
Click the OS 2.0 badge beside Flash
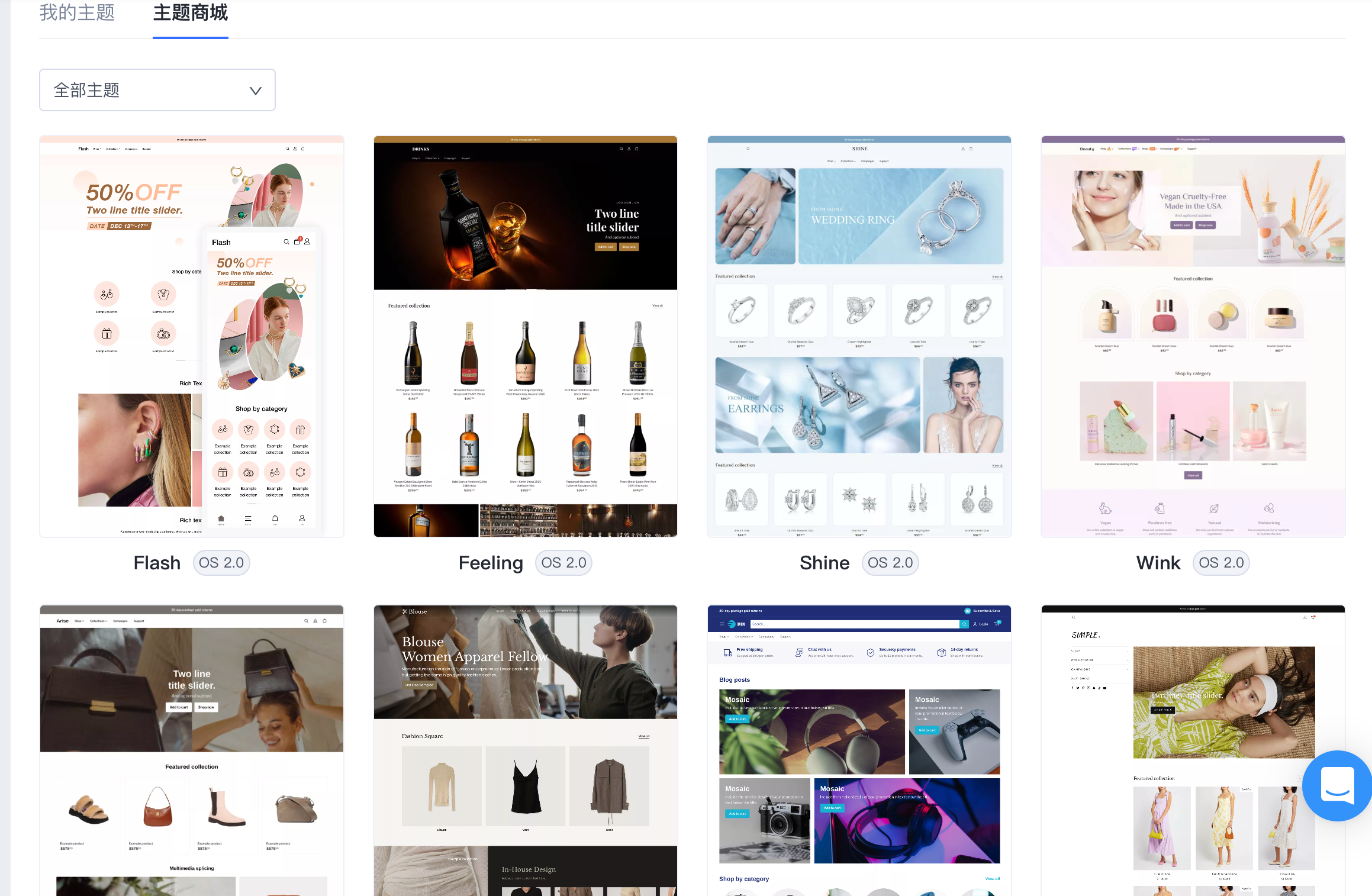[221, 563]
